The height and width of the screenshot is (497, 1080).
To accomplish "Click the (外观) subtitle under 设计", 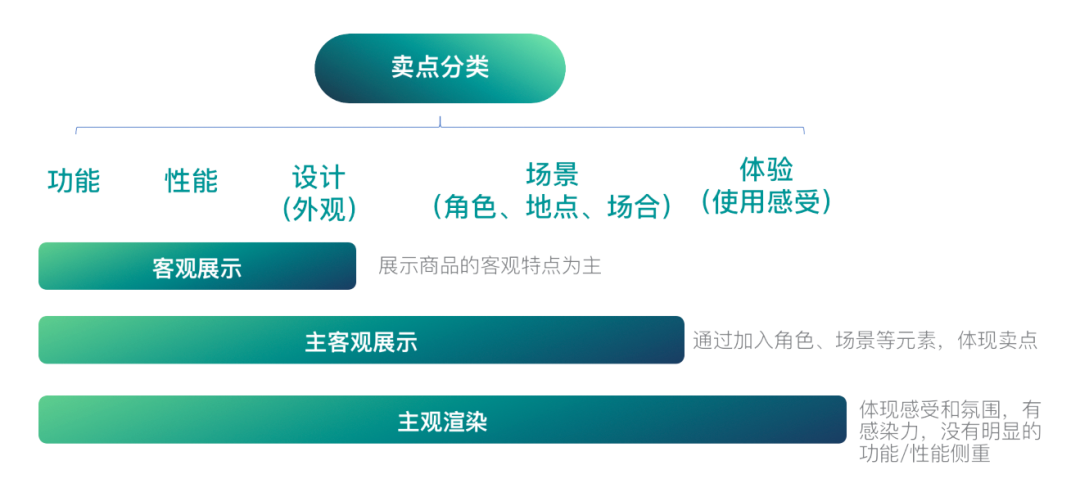I will pyautogui.click(x=319, y=208).
